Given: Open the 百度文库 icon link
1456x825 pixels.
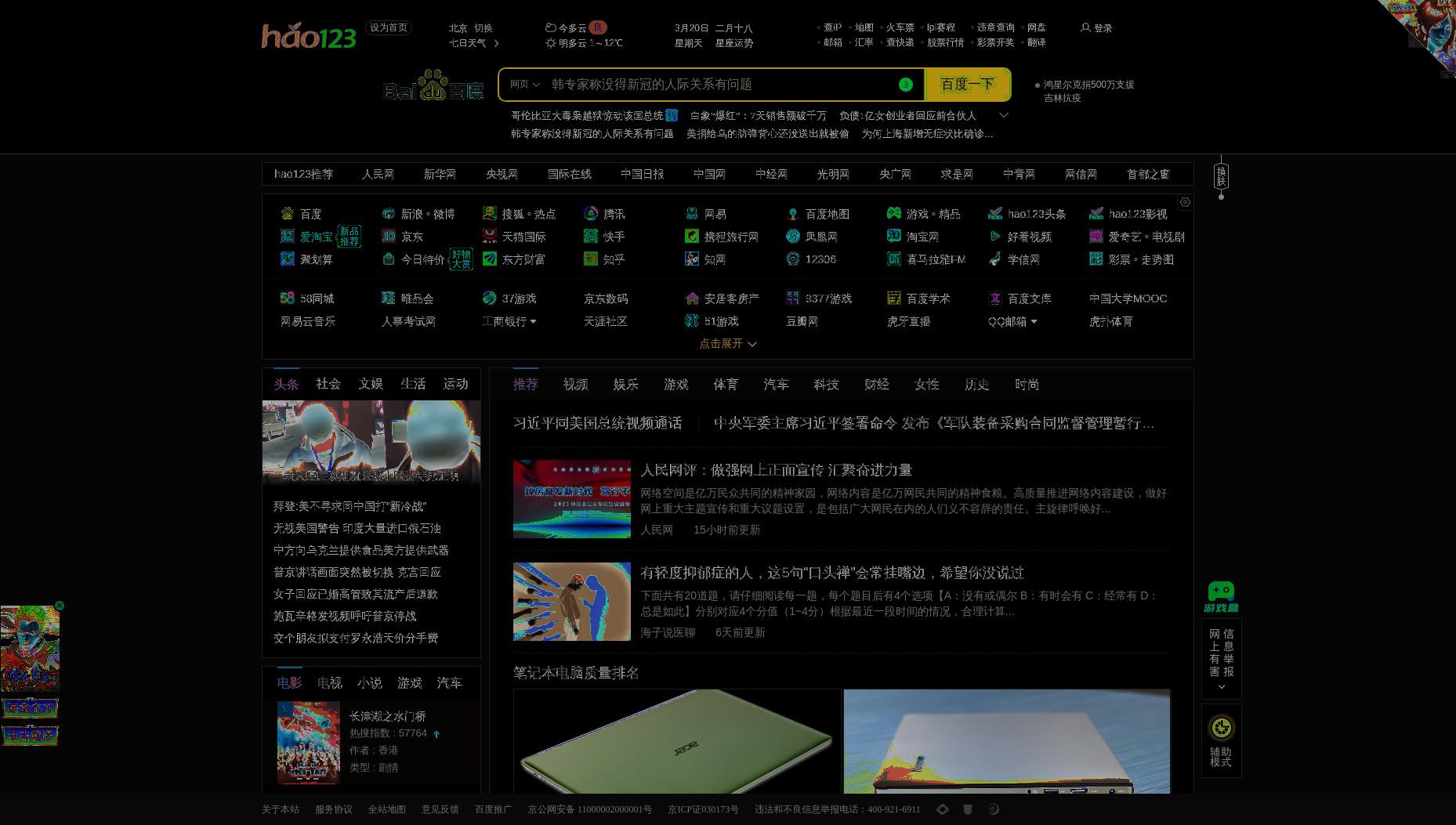Looking at the screenshot, I should click(x=995, y=298).
